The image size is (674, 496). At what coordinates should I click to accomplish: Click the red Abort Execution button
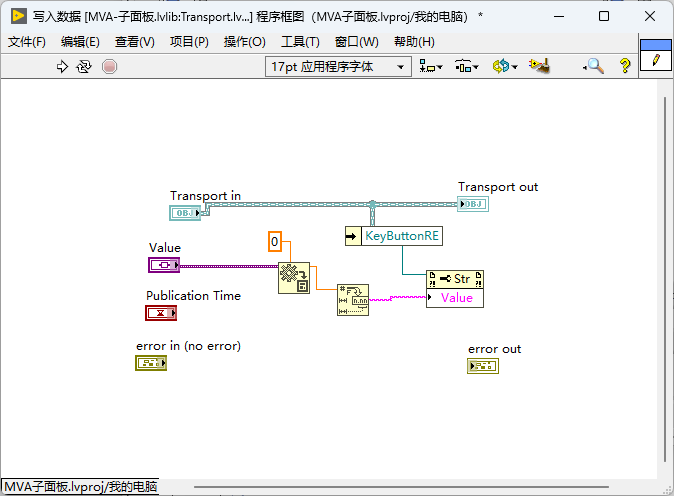pyautogui.click(x=109, y=67)
